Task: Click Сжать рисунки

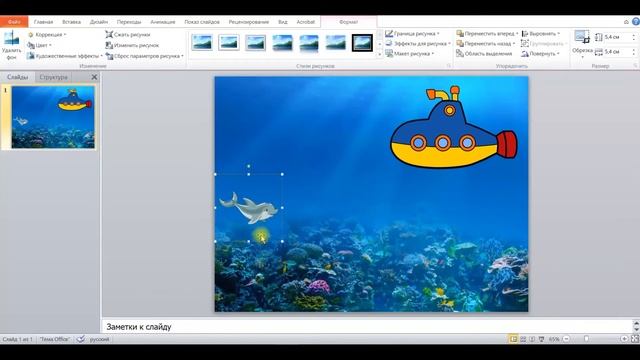Action: 128,35
